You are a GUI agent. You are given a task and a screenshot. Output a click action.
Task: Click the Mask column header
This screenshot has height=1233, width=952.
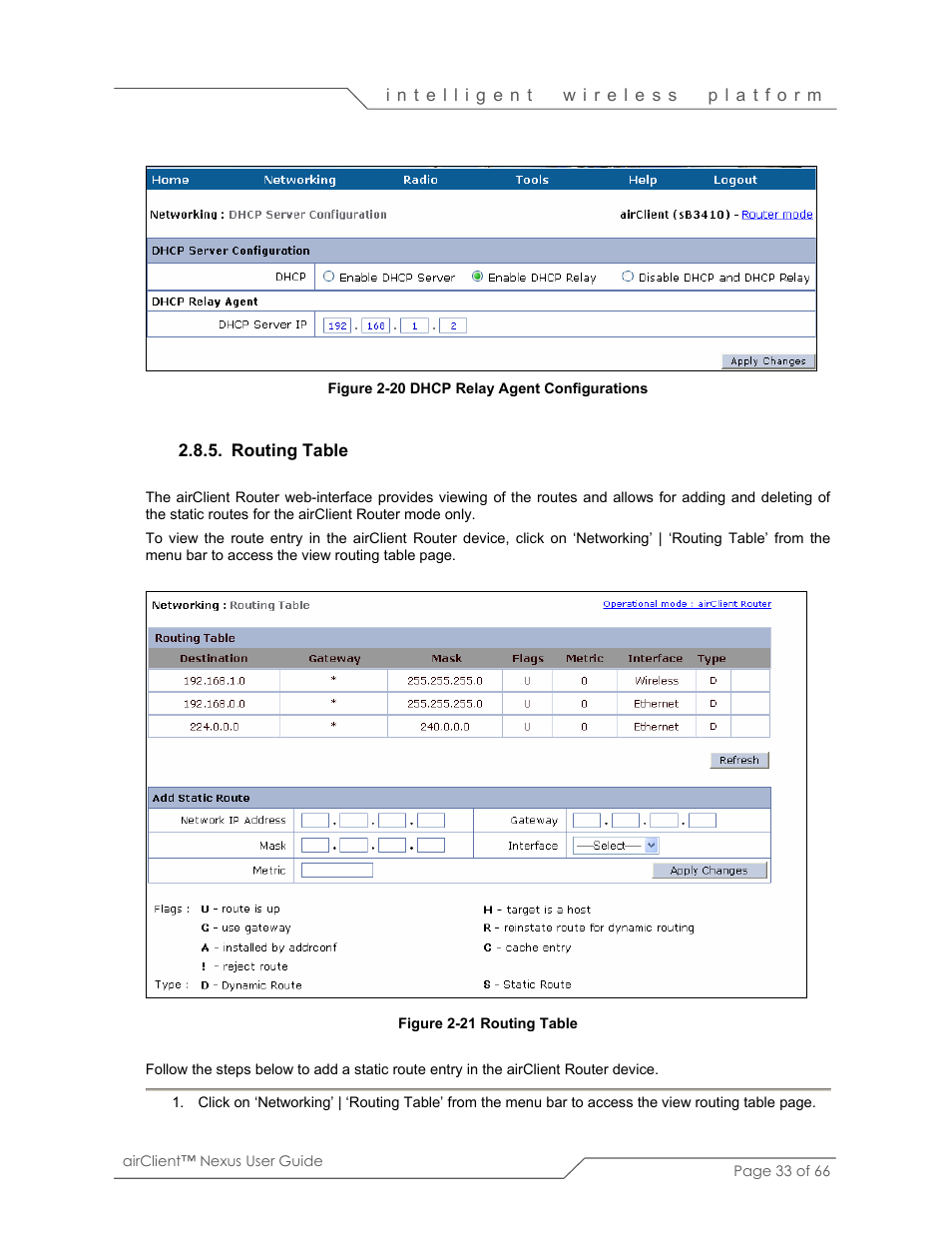coord(446,659)
